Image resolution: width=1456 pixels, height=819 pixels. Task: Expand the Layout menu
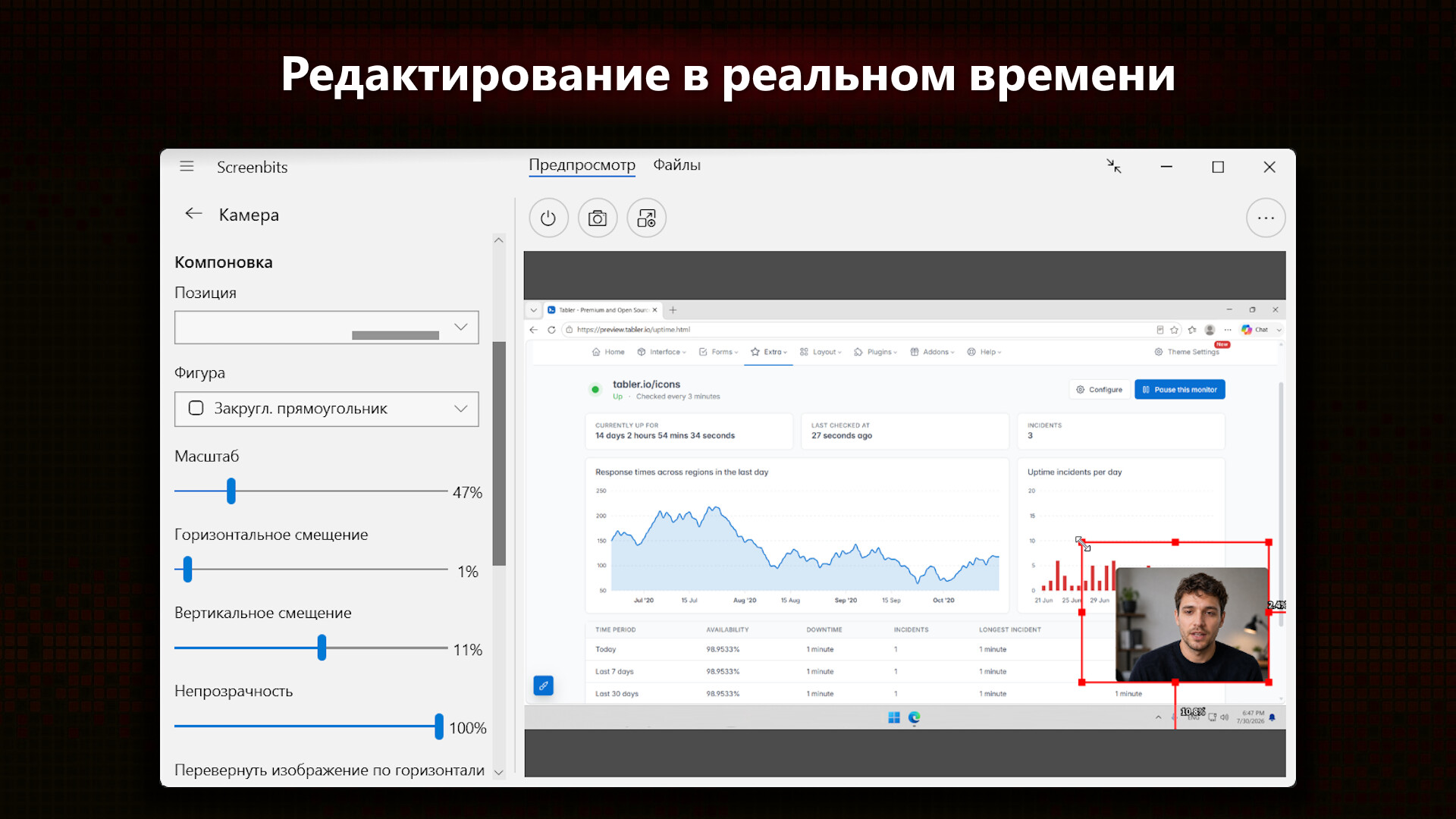pos(821,352)
